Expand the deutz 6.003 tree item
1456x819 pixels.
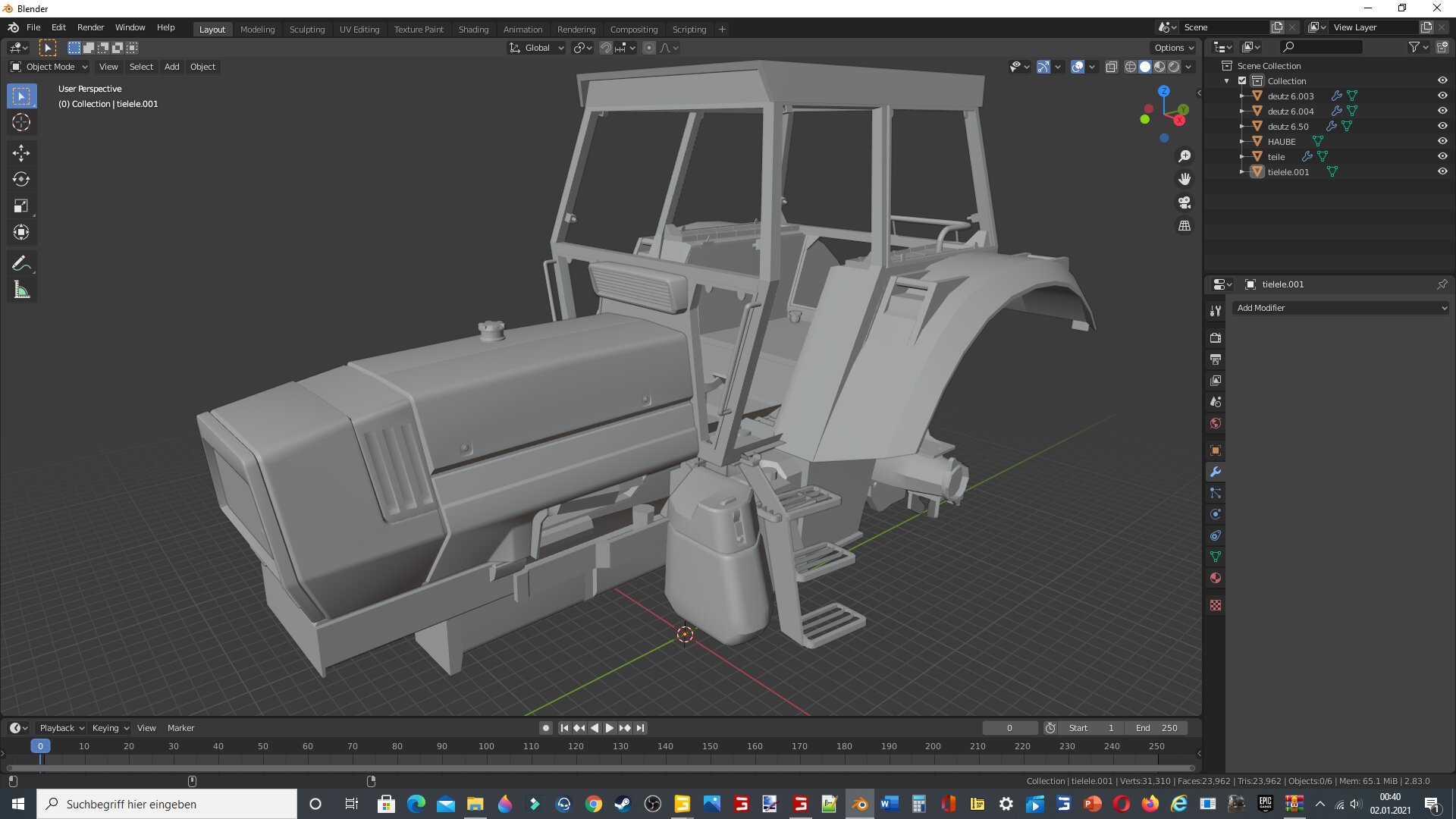(x=1241, y=96)
